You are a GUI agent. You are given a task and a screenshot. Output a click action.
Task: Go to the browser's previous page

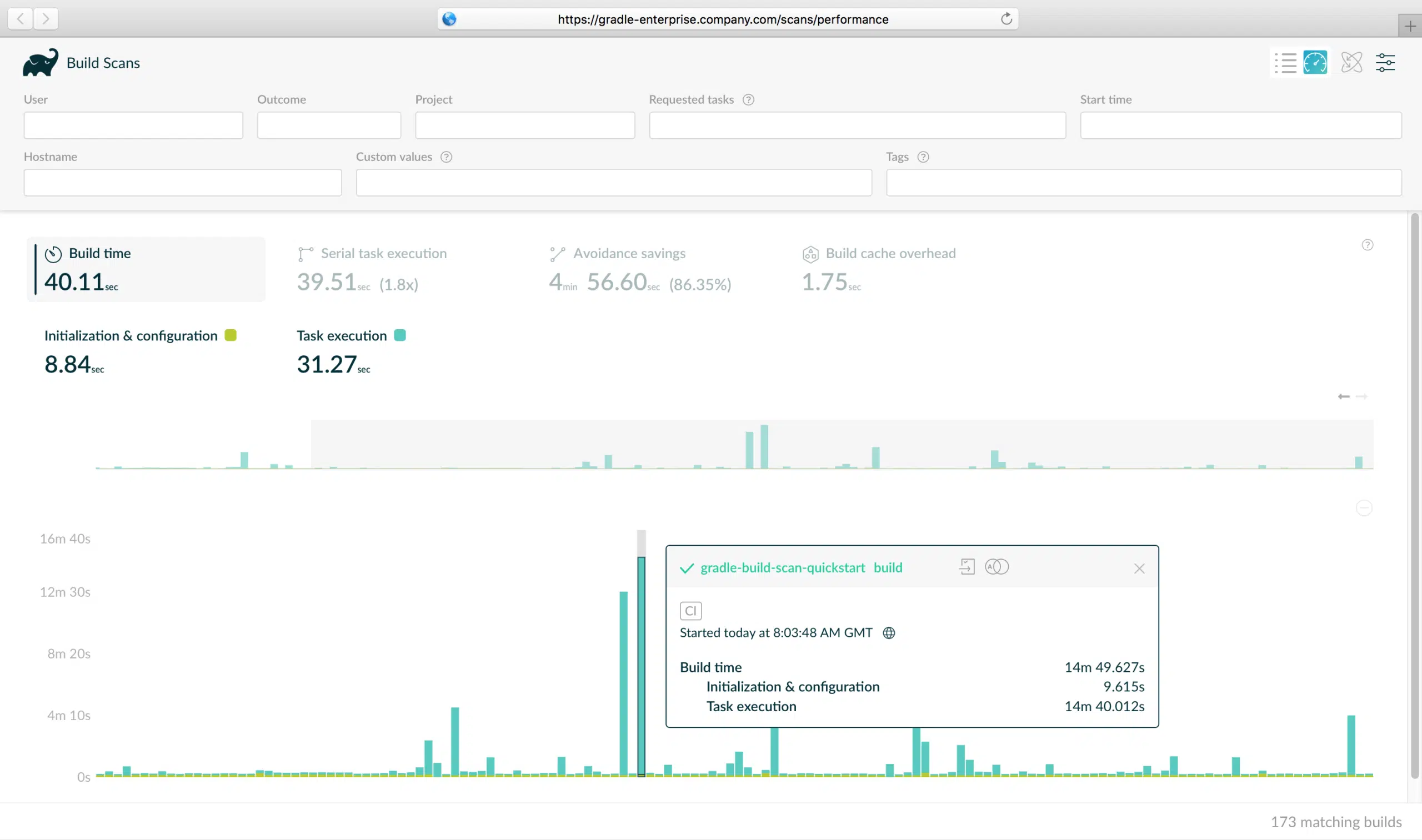21,19
